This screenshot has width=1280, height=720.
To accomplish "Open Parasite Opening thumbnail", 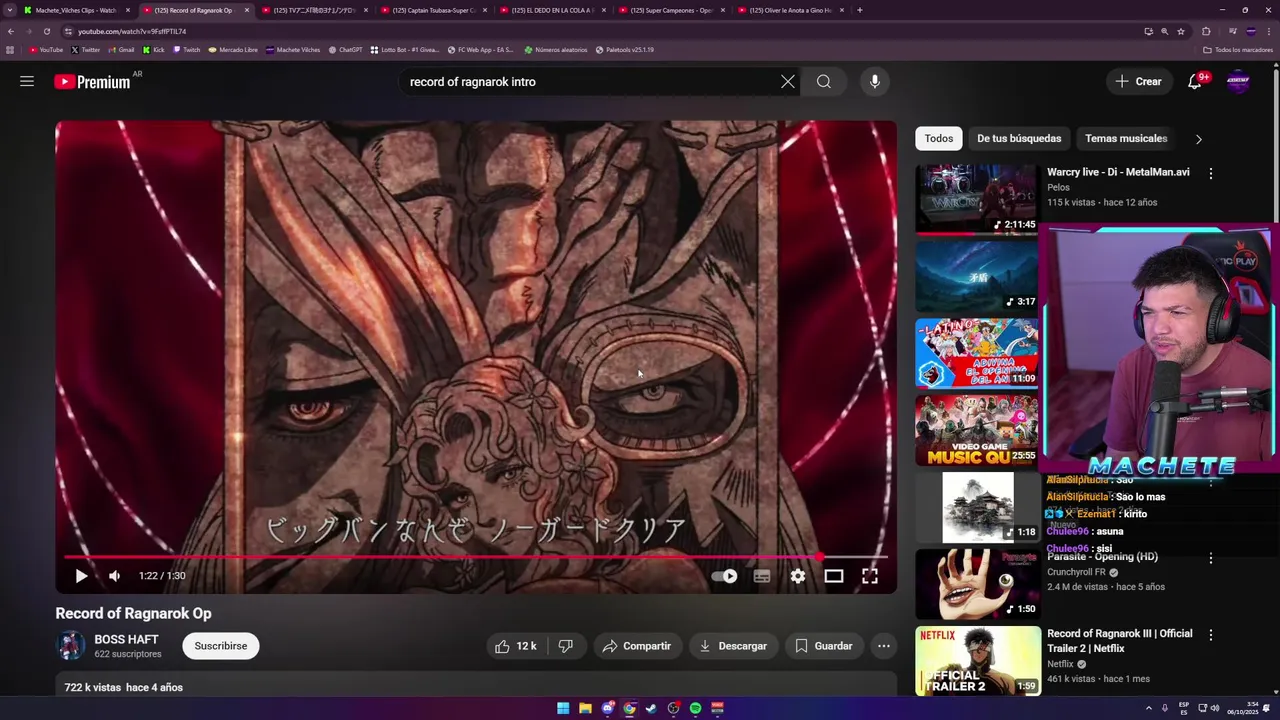I will [x=977, y=584].
